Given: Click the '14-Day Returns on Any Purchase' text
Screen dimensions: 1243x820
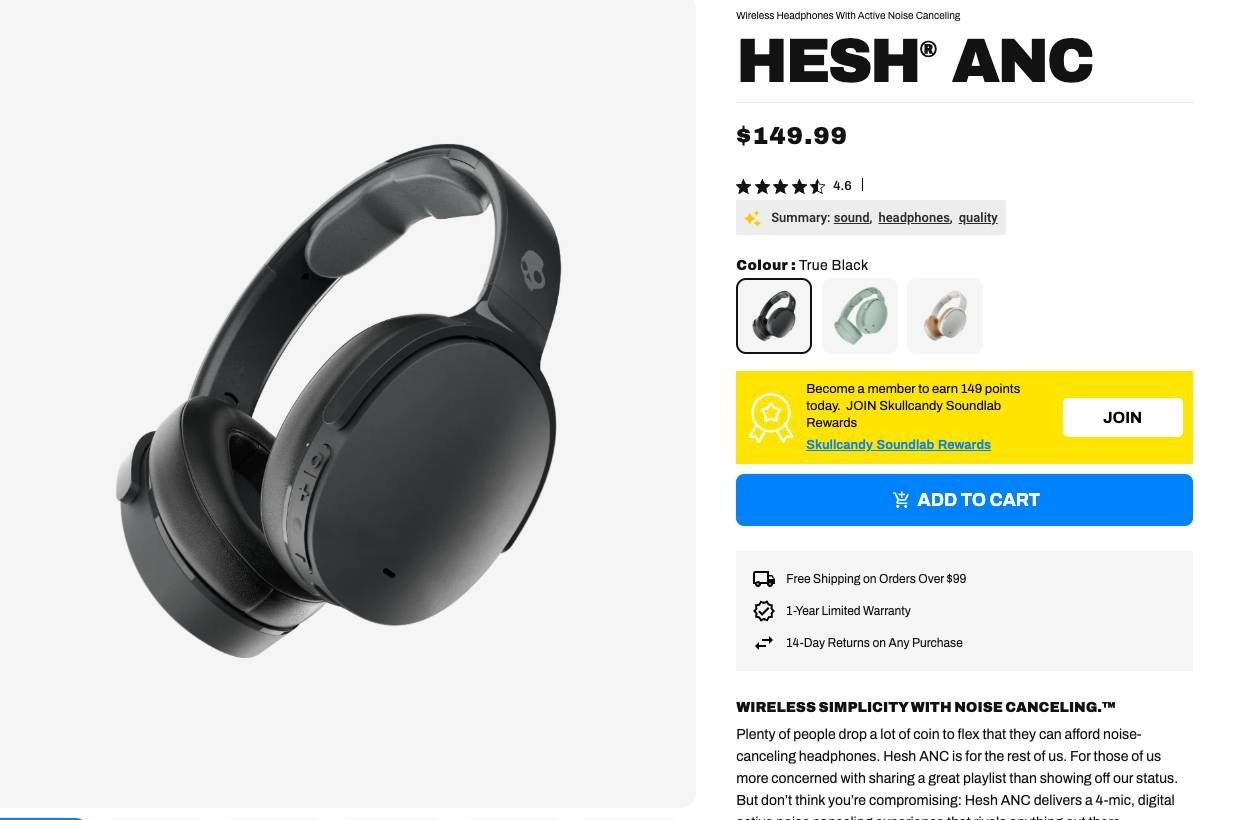Looking at the screenshot, I should (x=874, y=643).
